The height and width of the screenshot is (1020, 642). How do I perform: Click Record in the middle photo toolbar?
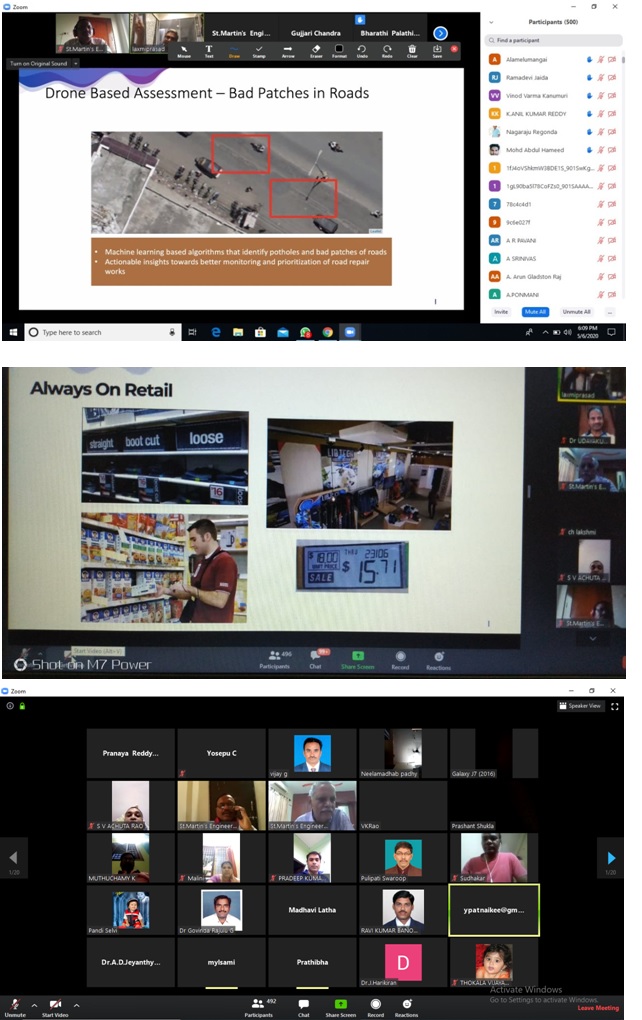(x=400, y=660)
